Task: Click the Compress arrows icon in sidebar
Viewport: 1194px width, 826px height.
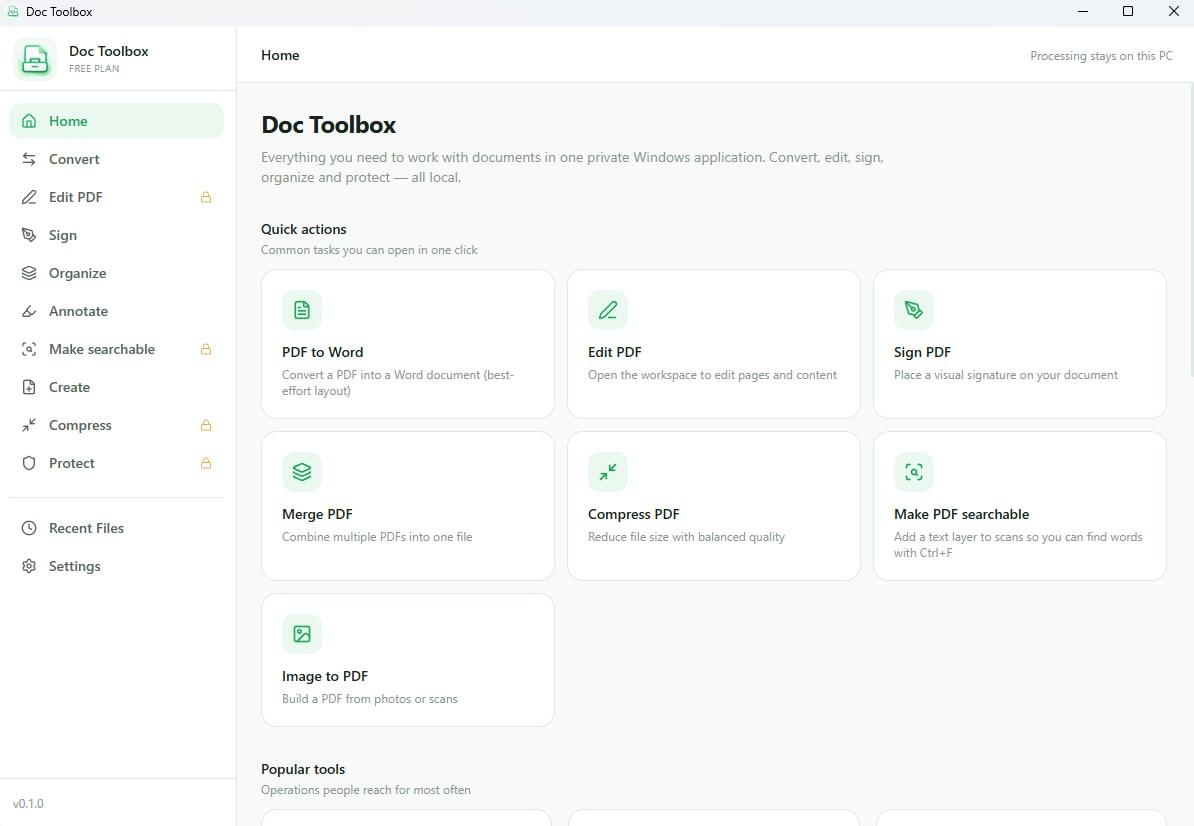Action: (x=29, y=426)
